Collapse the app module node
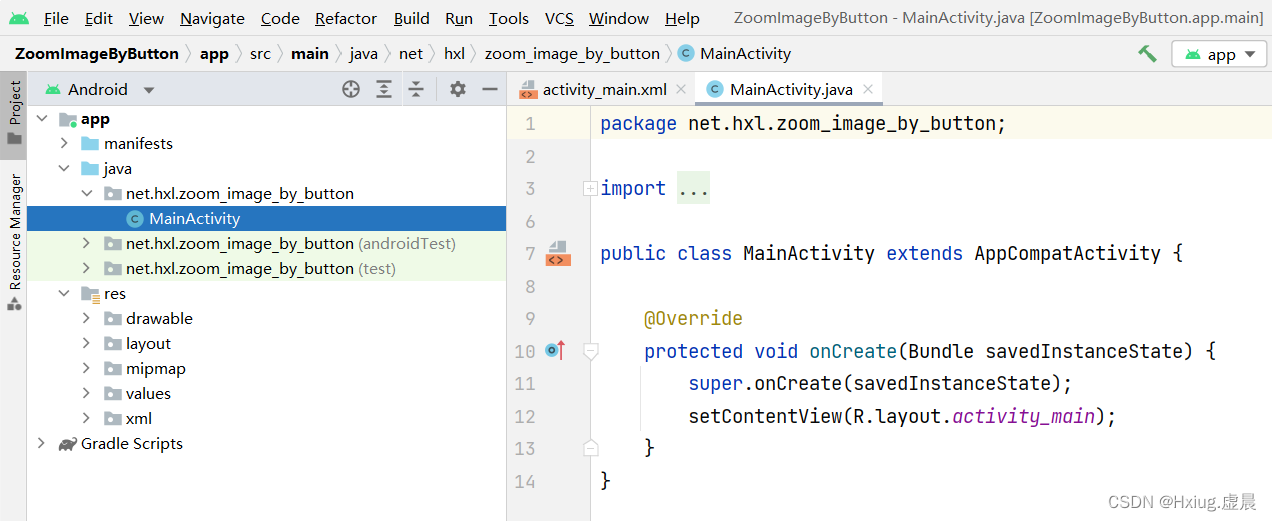This screenshot has height=521, width=1272. click(x=41, y=119)
